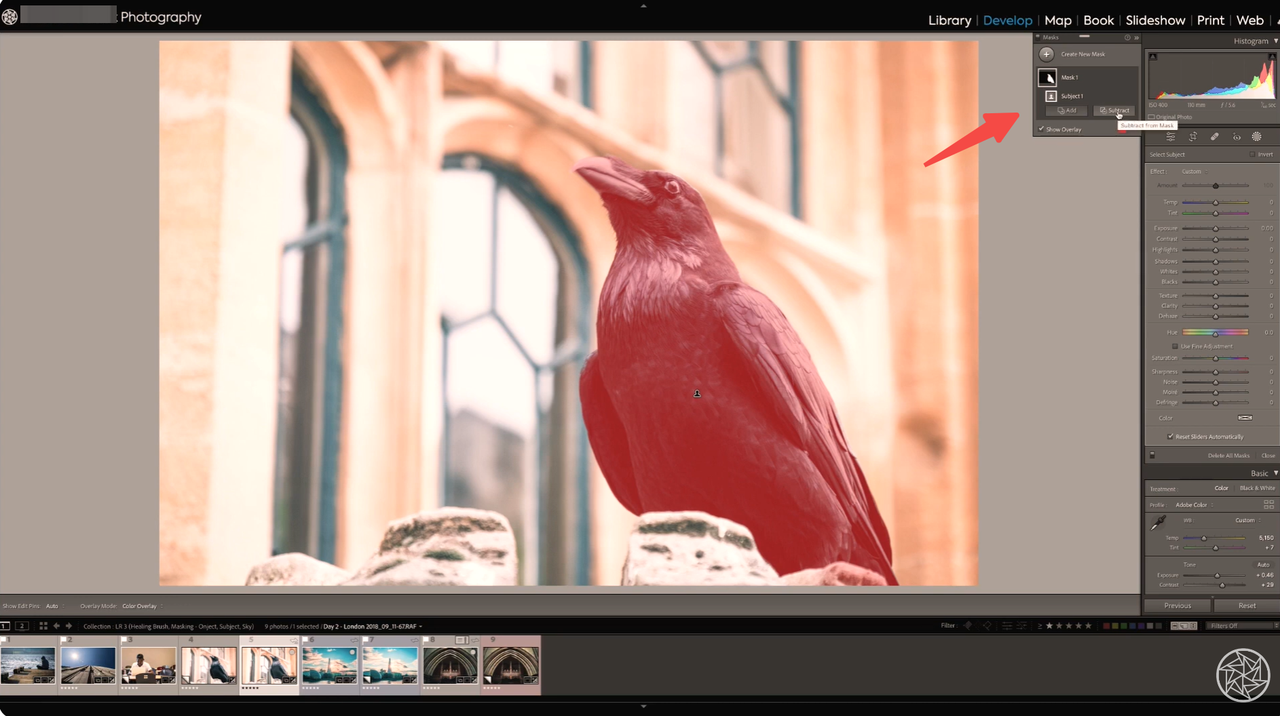Screen dimensions: 1280x716
Task: Toggle the Original Photo checkbox
Action: (1151, 117)
